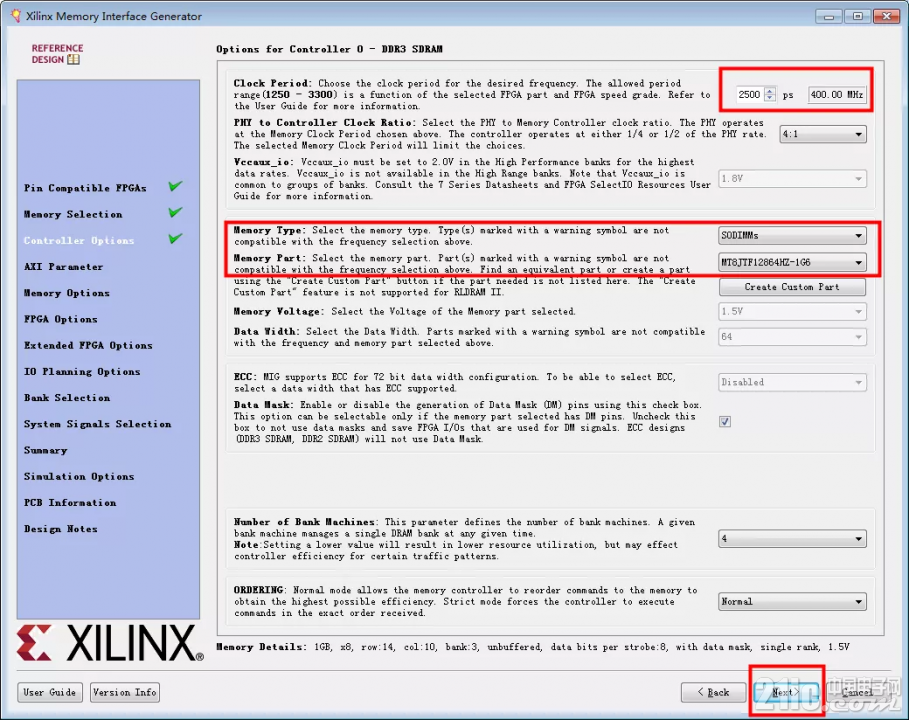Click the User Guide button

pyautogui.click(x=50, y=692)
